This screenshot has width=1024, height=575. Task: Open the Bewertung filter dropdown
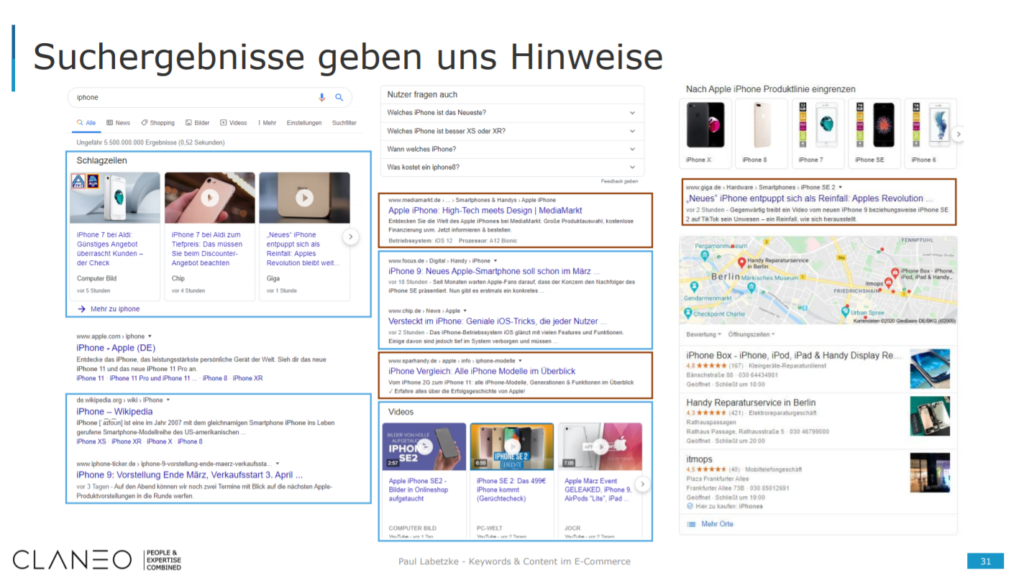[x=703, y=335]
